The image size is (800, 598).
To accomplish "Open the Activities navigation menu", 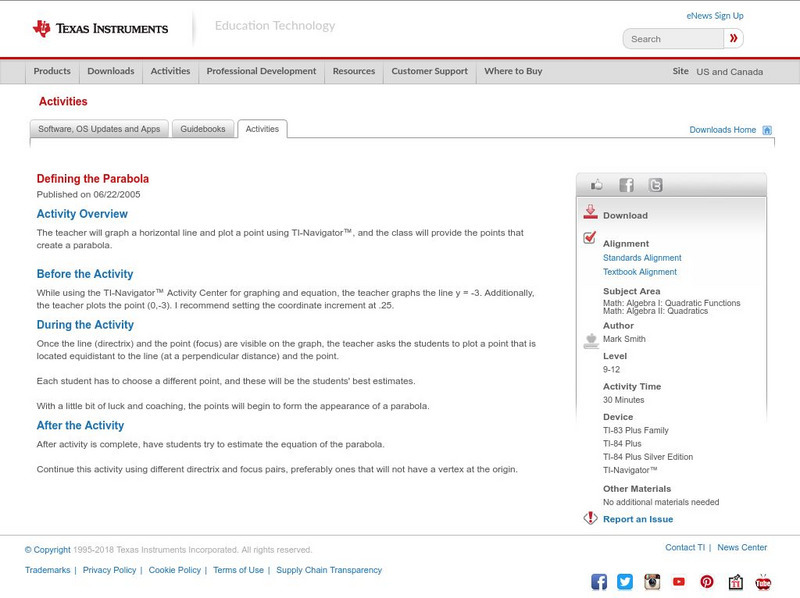I will click(170, 71).
